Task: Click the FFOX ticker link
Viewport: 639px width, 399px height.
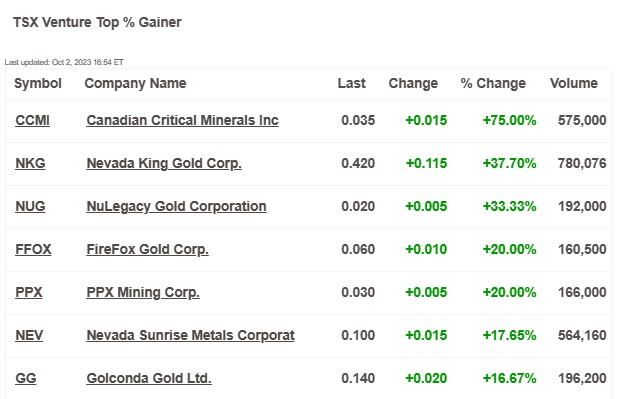Action: (x=33, y=249)
